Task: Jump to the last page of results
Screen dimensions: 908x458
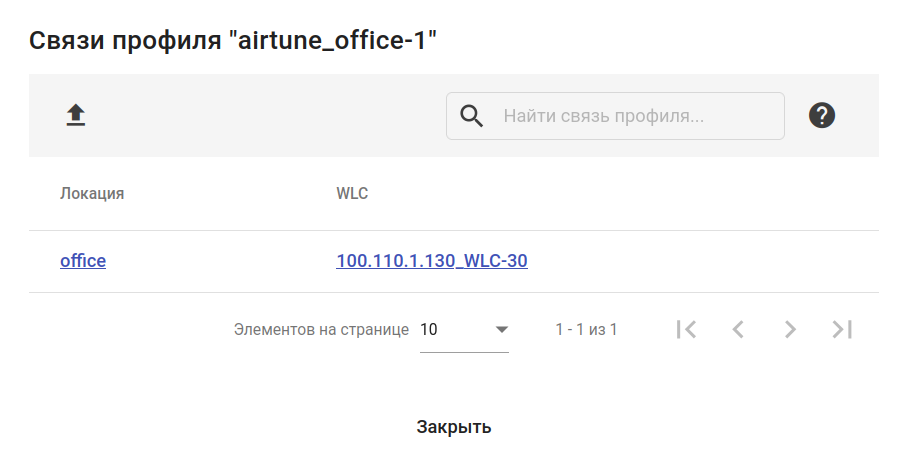Action: (842, 329)
